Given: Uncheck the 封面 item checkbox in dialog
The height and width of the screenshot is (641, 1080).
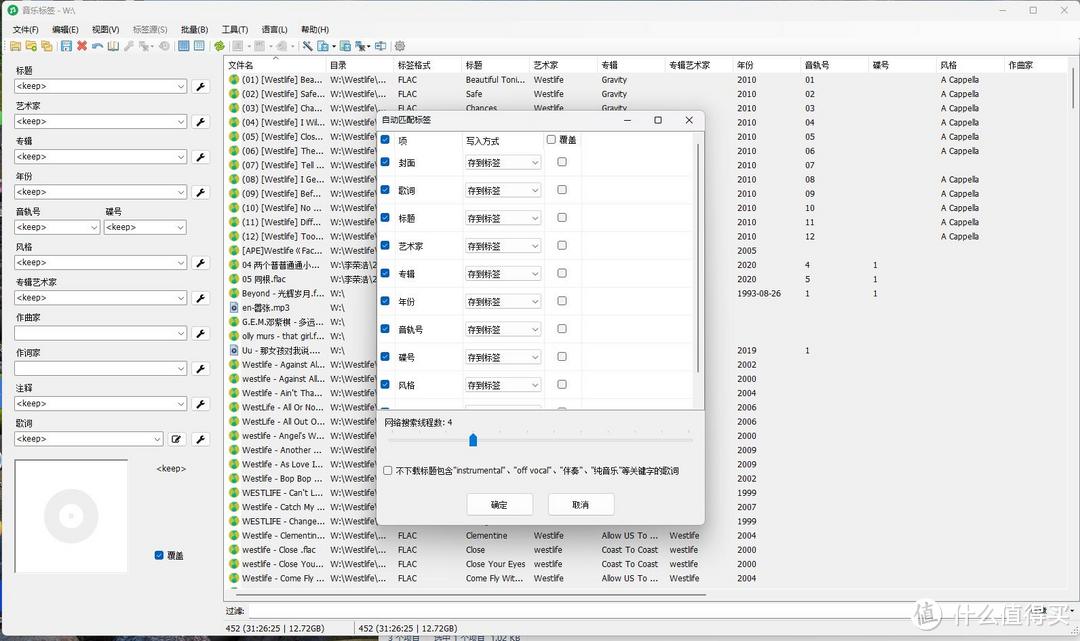Looking at the screenshot, I should 385,162.
